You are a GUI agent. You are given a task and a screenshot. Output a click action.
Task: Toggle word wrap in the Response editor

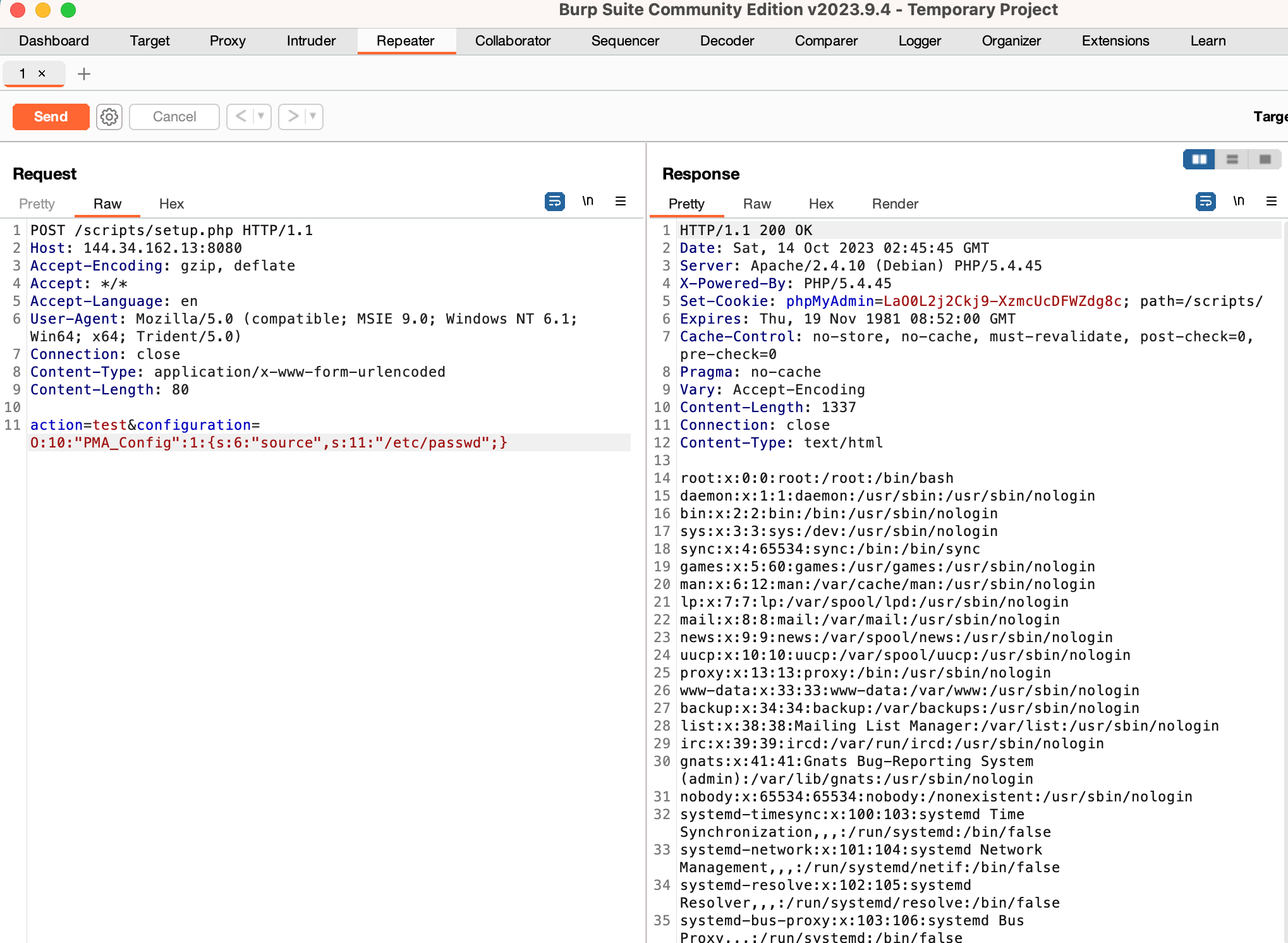(1206, 202)
